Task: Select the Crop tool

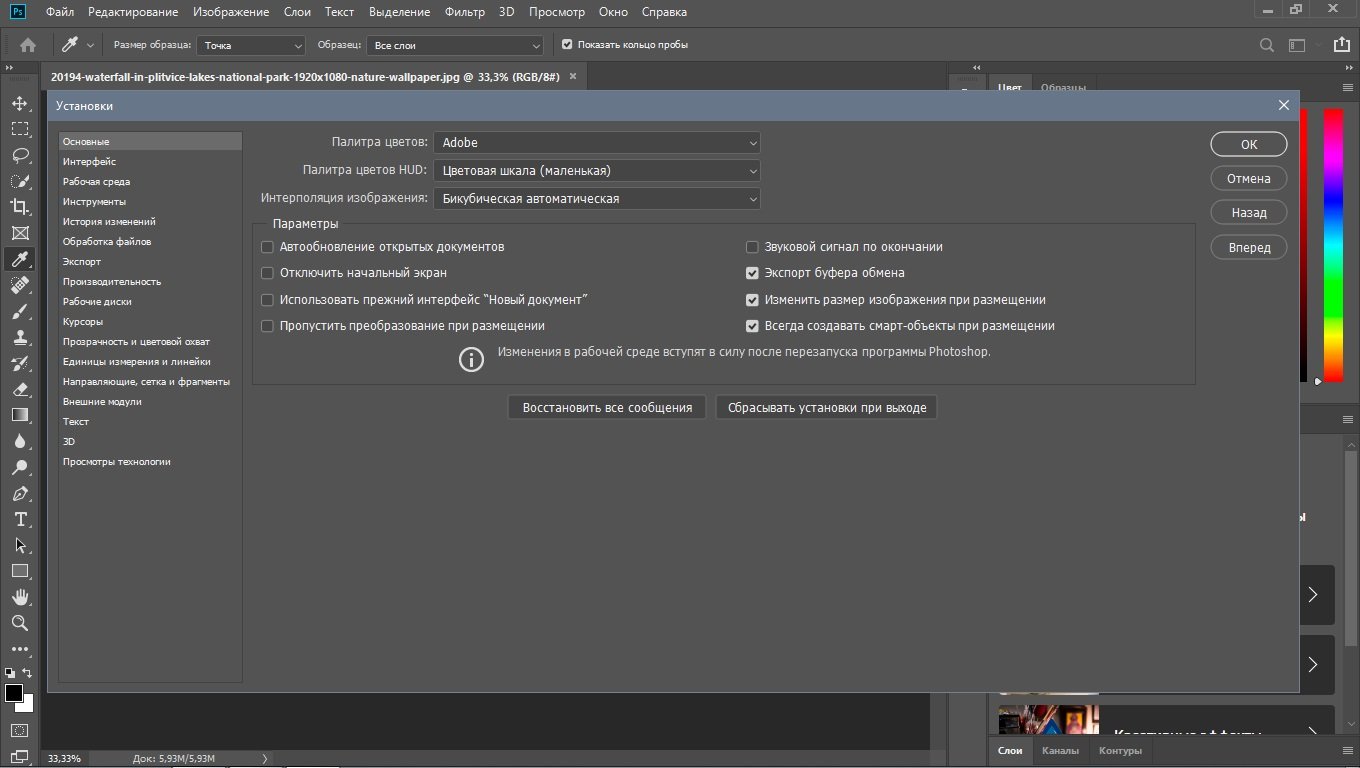Action: (19, 207)
